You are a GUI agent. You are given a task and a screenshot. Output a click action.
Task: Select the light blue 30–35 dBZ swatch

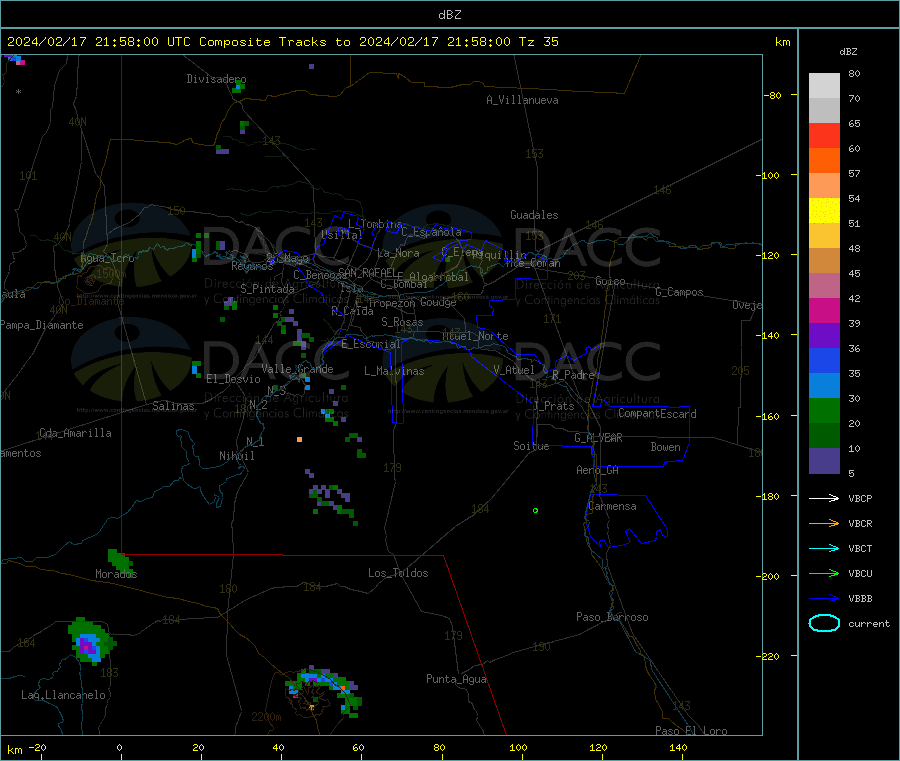pos(824,386)
